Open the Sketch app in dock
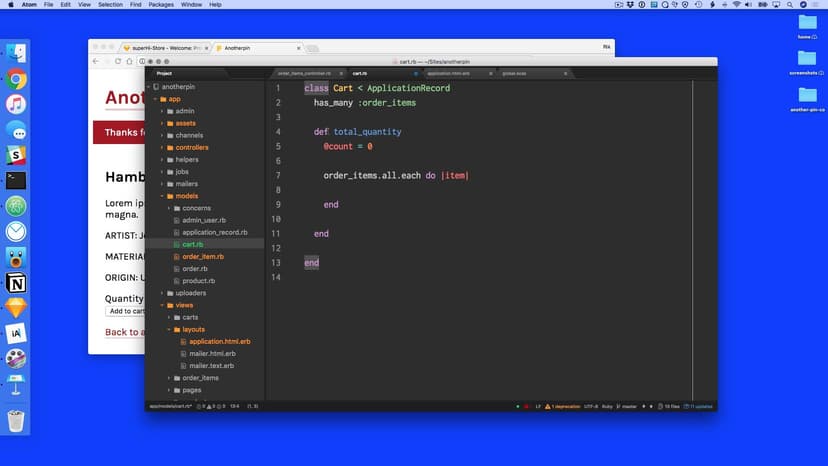The height and width of the screenshot is (466, 828). 16,309
